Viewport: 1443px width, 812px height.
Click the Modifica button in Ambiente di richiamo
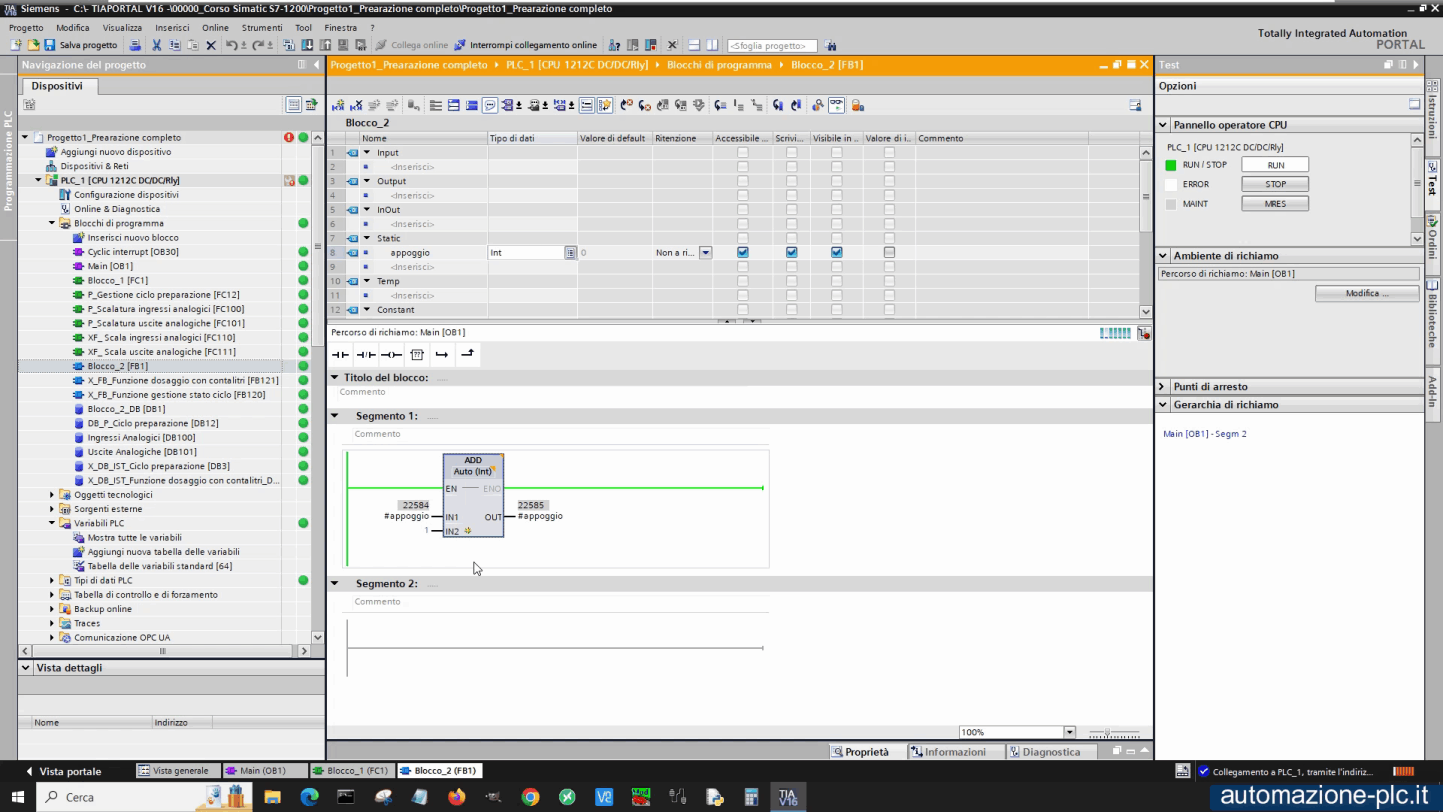click(1366, 292)
